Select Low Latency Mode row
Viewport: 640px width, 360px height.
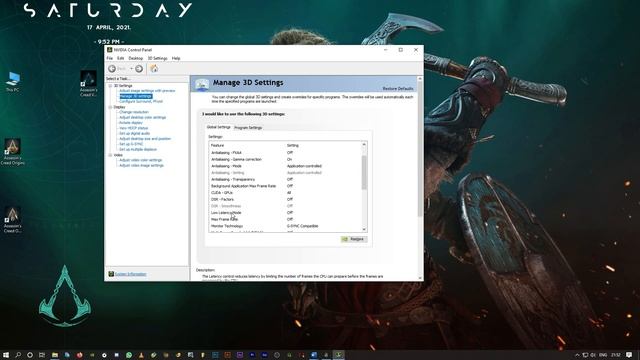click(x=285, y=213)
